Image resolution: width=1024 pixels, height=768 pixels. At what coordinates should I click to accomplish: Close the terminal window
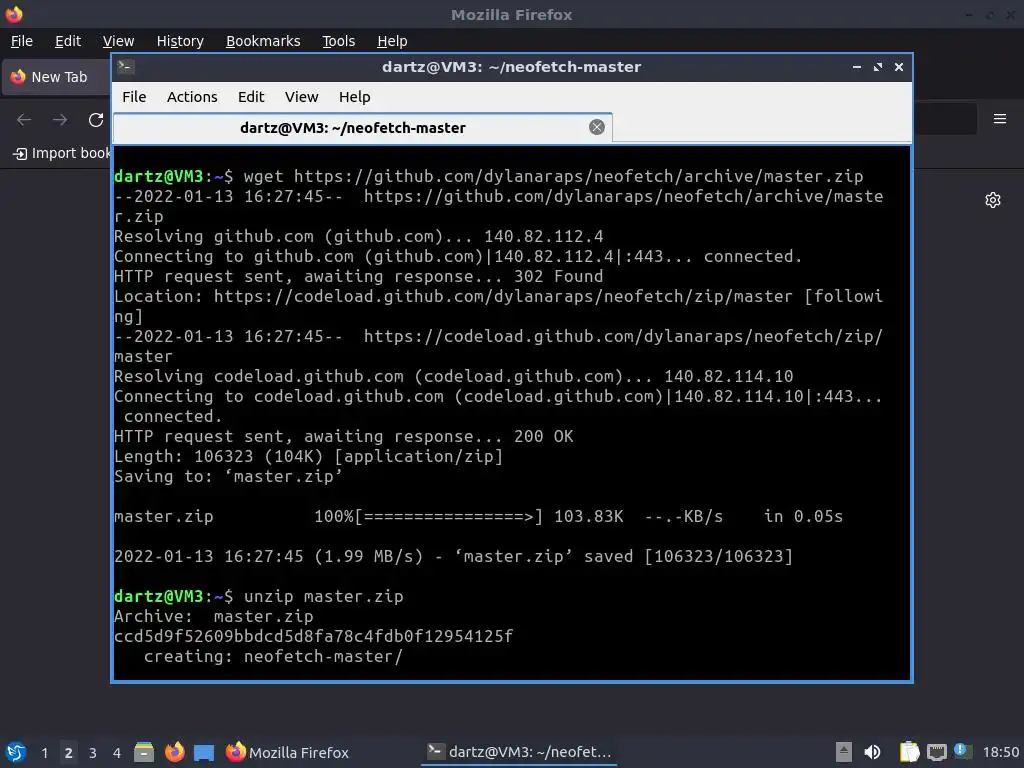[x=899, y=67]
